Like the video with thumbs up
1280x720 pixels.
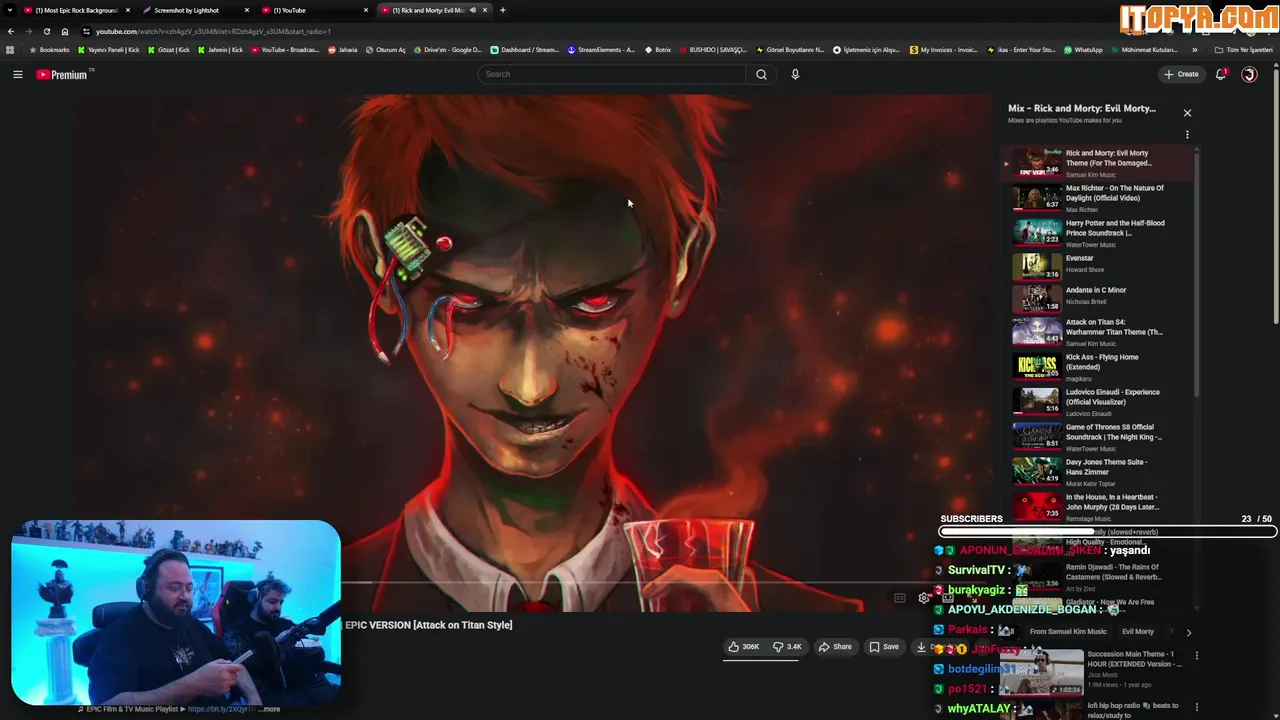coord(743,647)
